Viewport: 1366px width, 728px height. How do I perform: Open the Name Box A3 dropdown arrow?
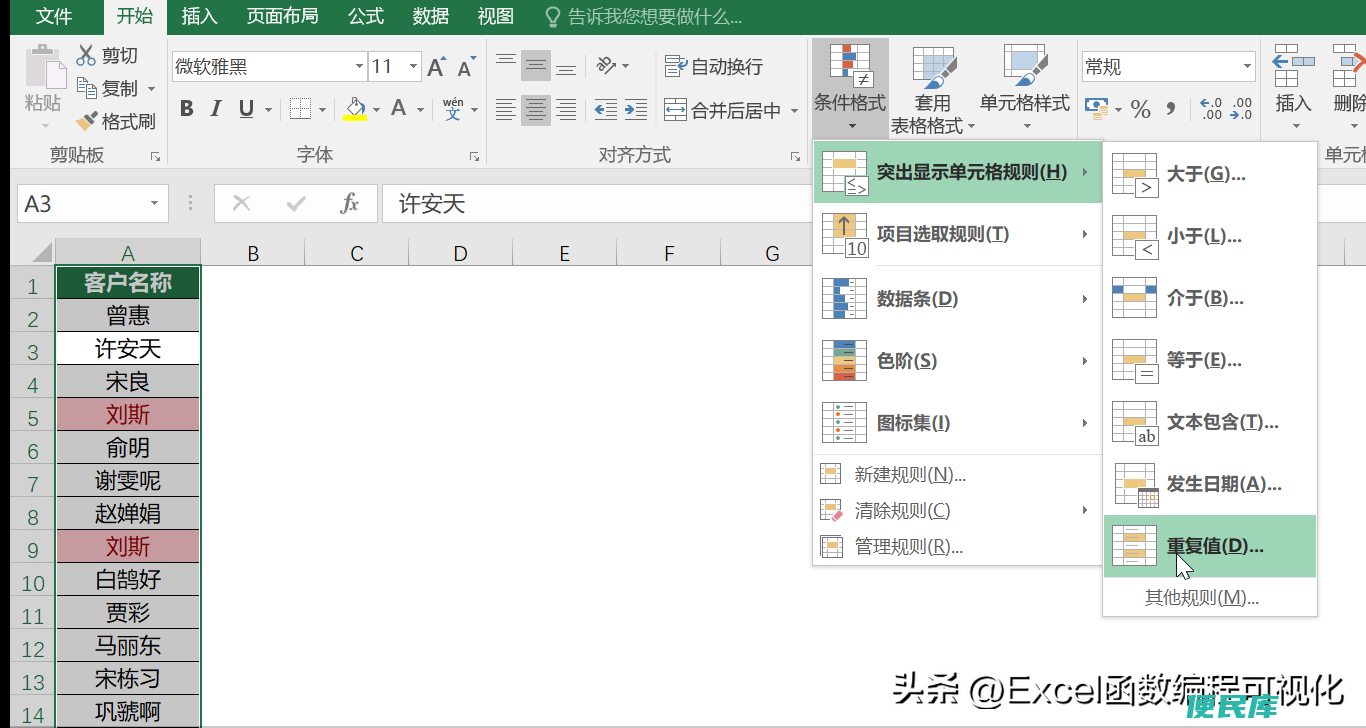click(155, 204)
